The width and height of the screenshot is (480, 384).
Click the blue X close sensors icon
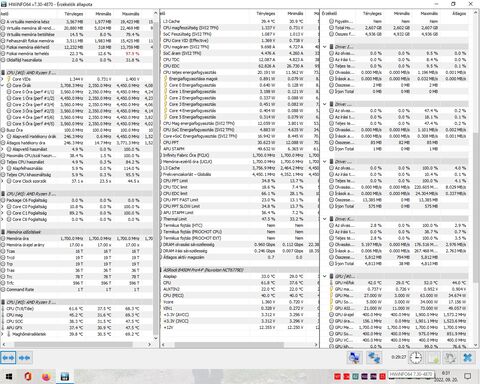point(468,358)
